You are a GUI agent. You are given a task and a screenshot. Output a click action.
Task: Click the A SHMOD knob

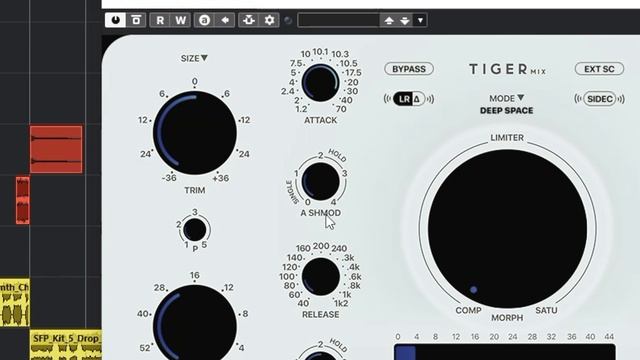point(320,181)
